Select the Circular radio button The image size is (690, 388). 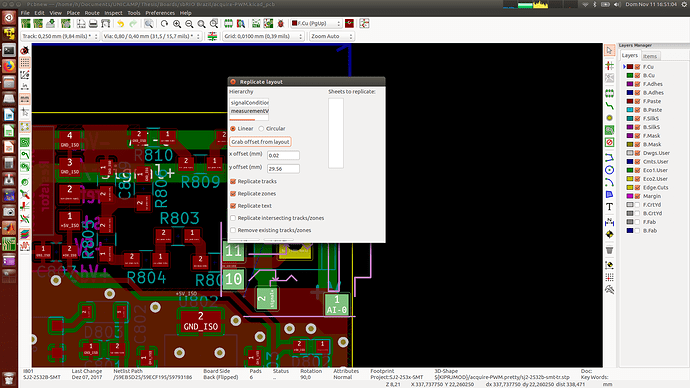click(261, 128)
